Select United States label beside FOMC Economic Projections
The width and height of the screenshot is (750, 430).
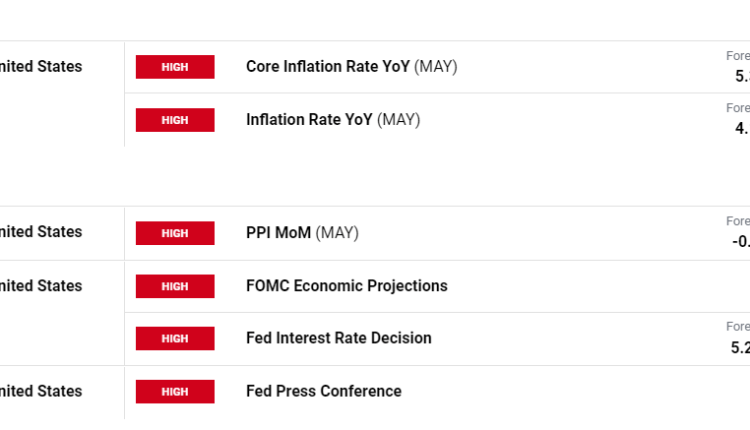click(x=41, y=286)
